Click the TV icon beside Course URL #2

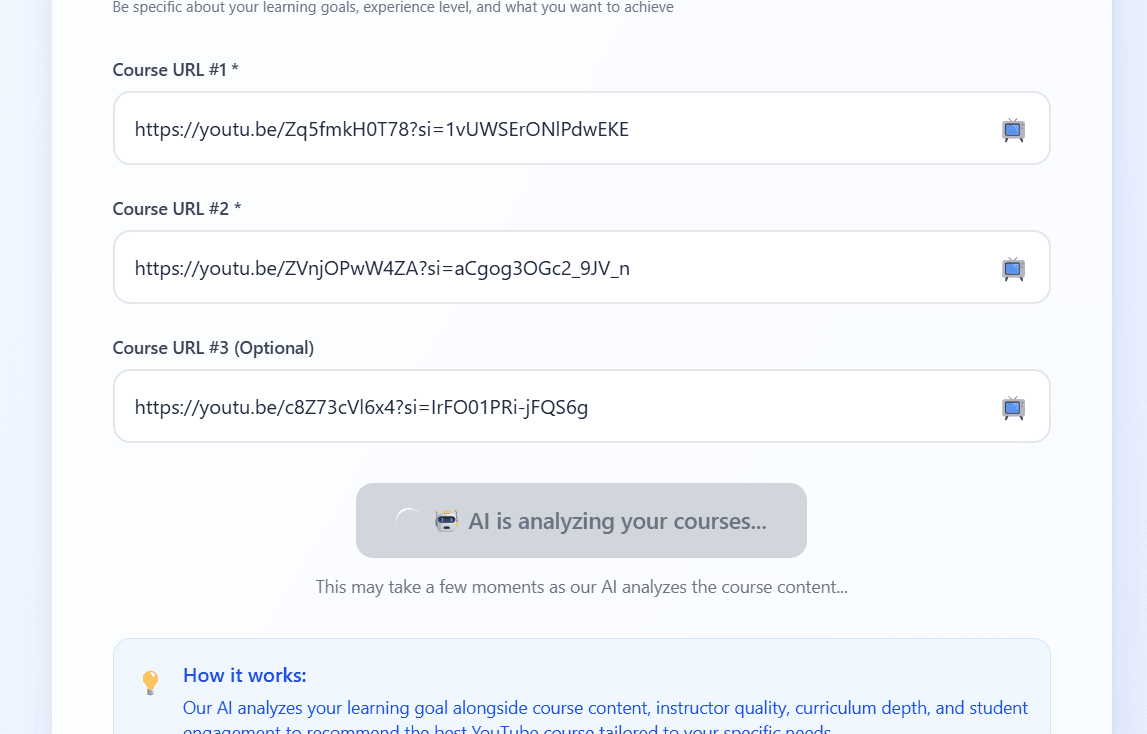pyautogui.click(x=1013, y=268)
